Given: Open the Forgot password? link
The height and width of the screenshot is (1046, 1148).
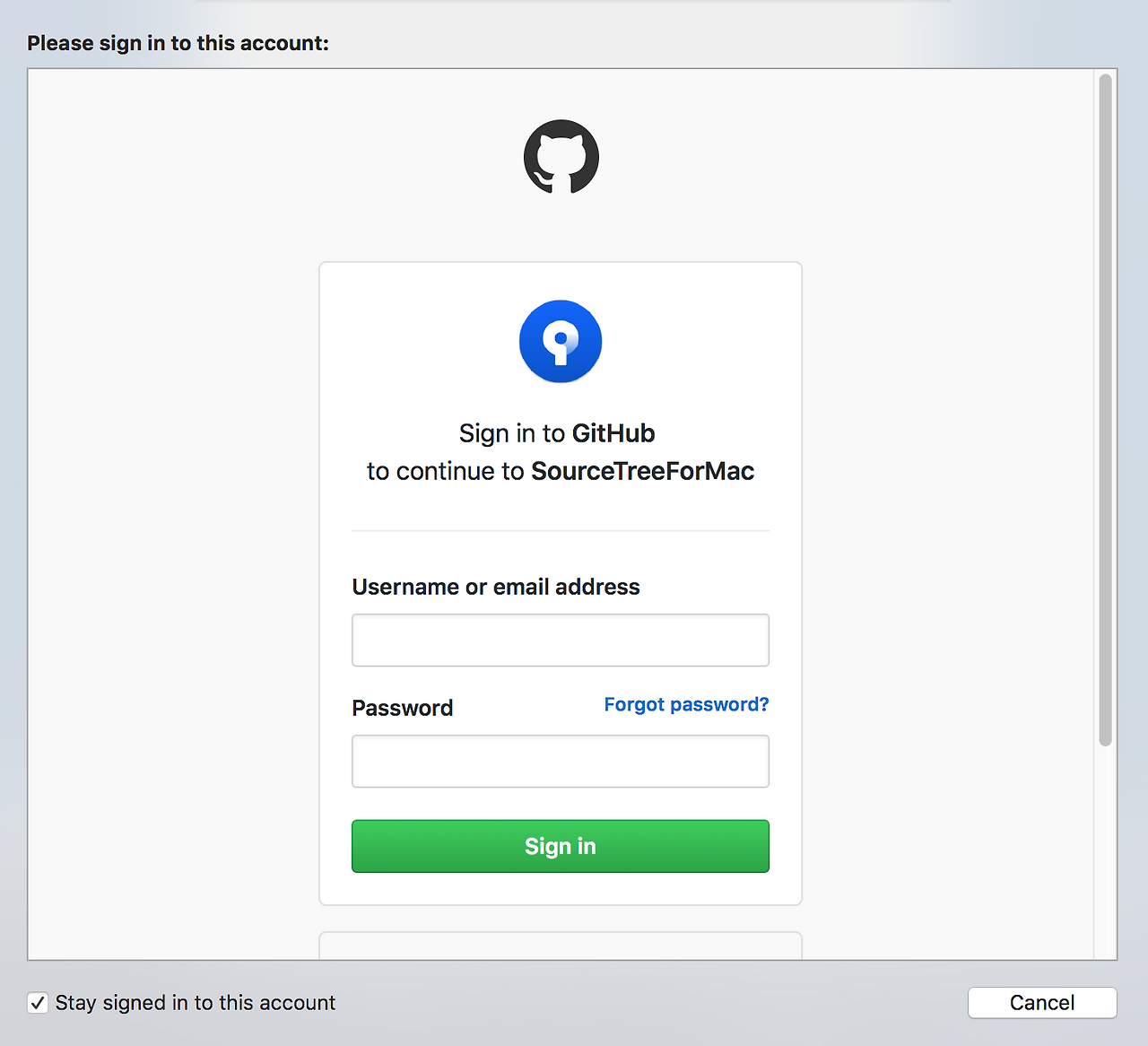Looking at the screenshot, I should (686, 704).
